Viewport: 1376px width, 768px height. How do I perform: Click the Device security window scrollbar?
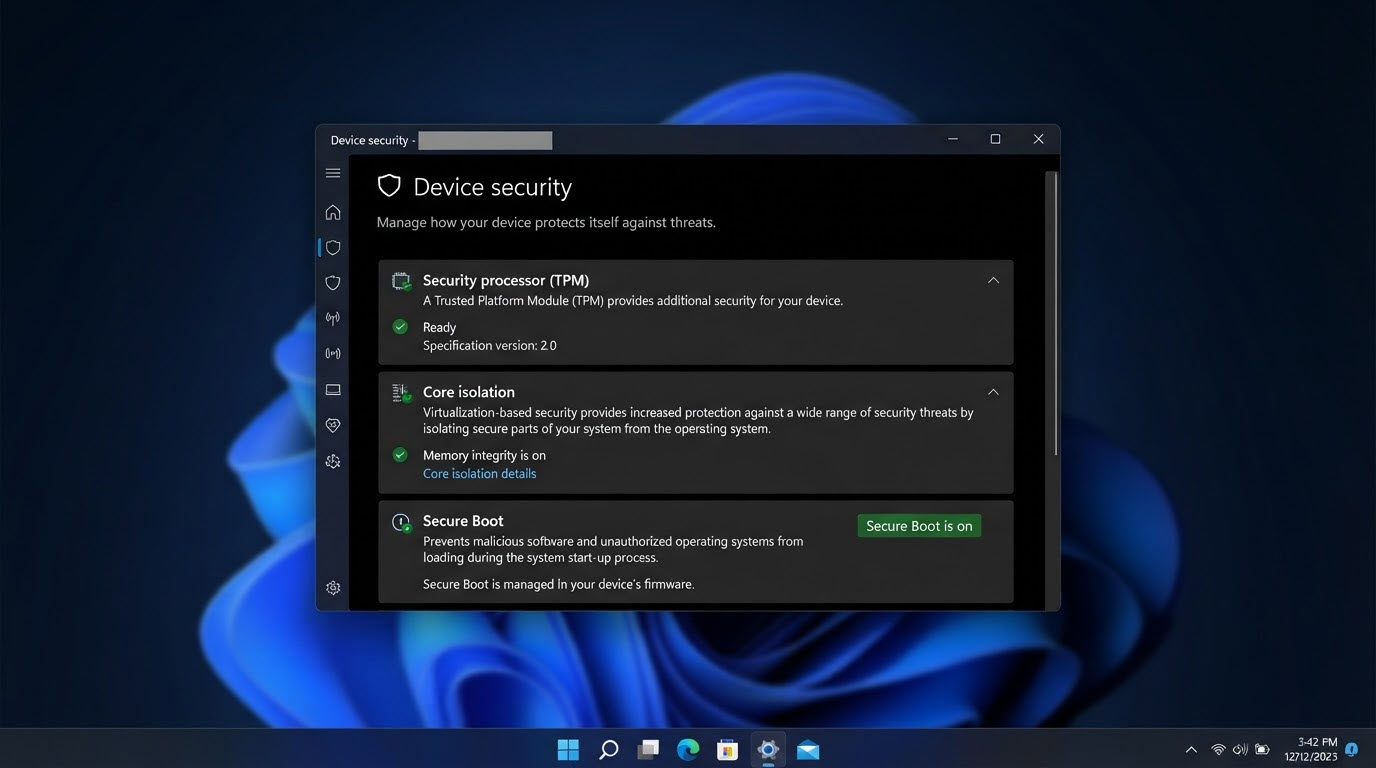pyautogui.click(x=1051, y=315)
